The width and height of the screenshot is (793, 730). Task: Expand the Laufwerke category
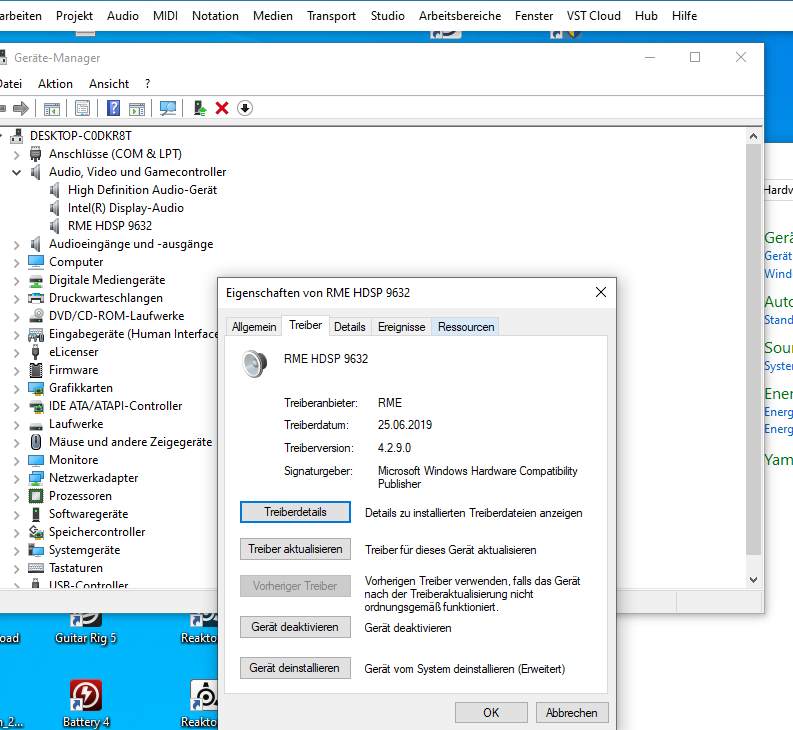(x=17, y=425)
